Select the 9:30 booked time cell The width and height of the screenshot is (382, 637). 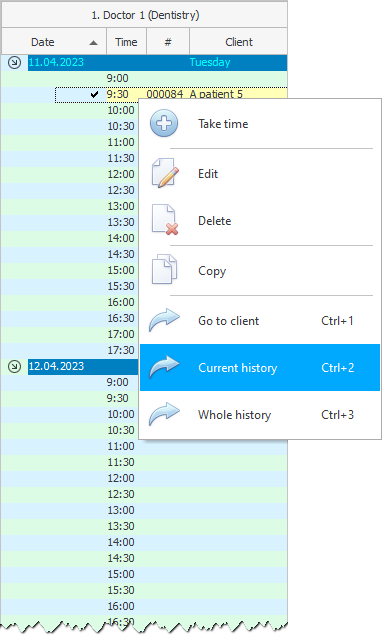click(117, 94)
